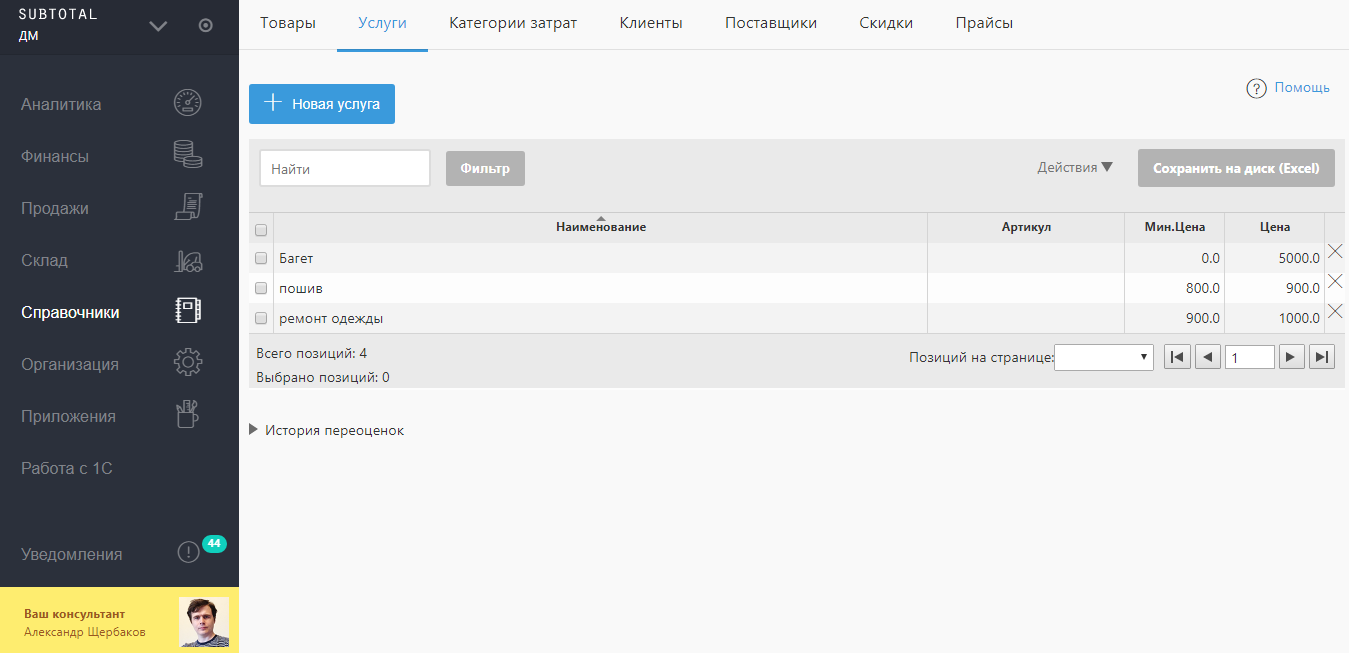Click the Новая услуга button
This screenshot has width=1349, height=653.
click(x=321, y=104)
